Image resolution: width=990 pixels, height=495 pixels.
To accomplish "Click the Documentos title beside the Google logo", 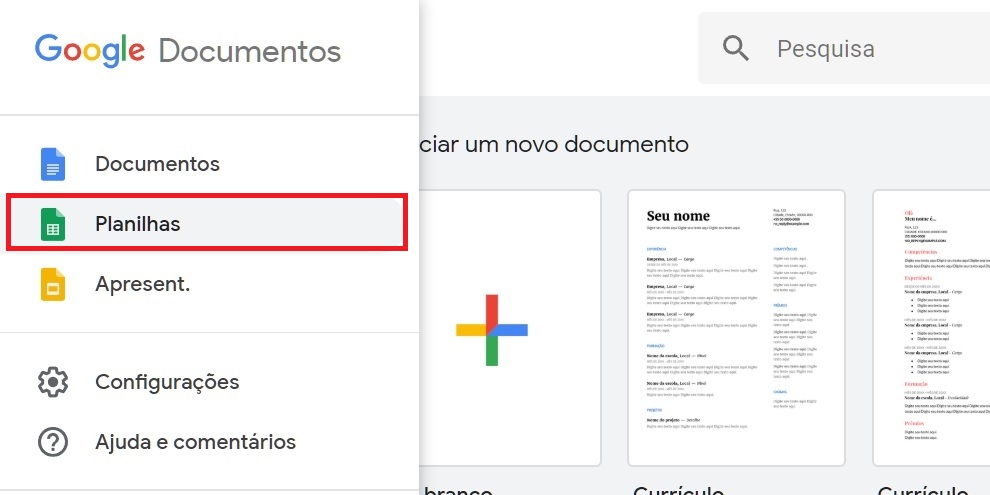I will (x=249, y=50).
